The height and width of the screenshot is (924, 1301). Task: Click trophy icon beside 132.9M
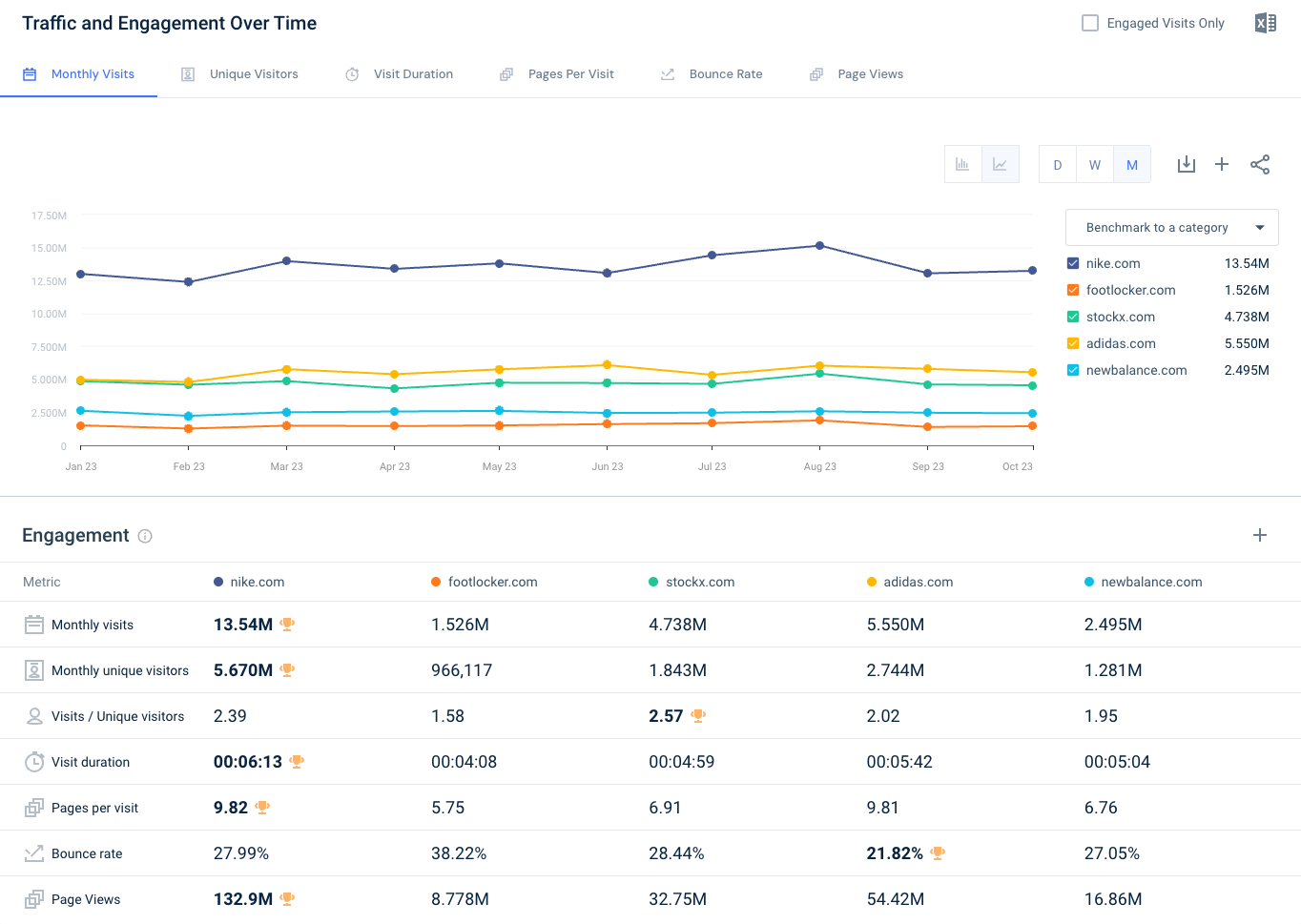pos(287,899)
